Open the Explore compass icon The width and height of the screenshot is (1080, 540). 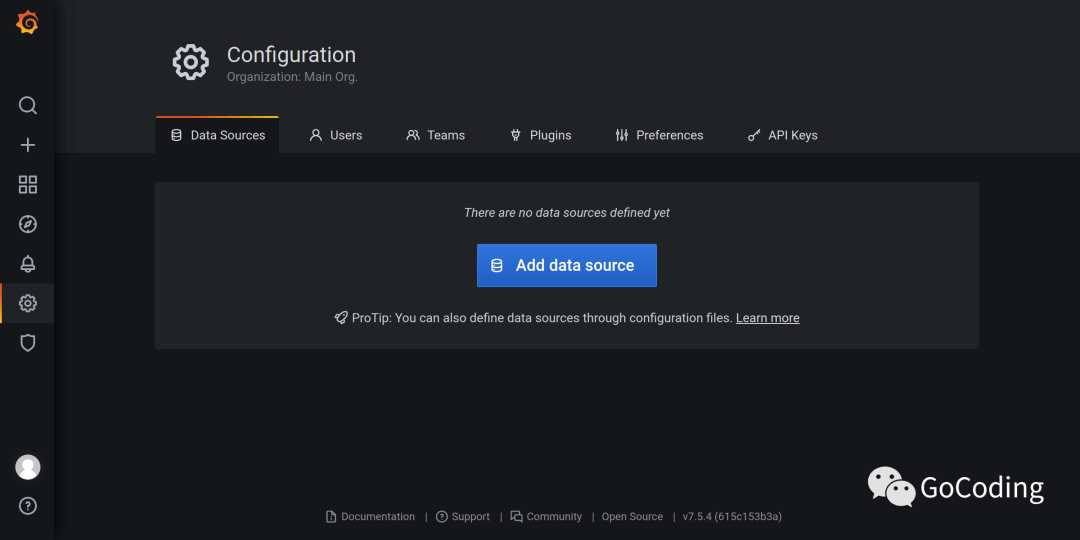click(x=28, y=224)
